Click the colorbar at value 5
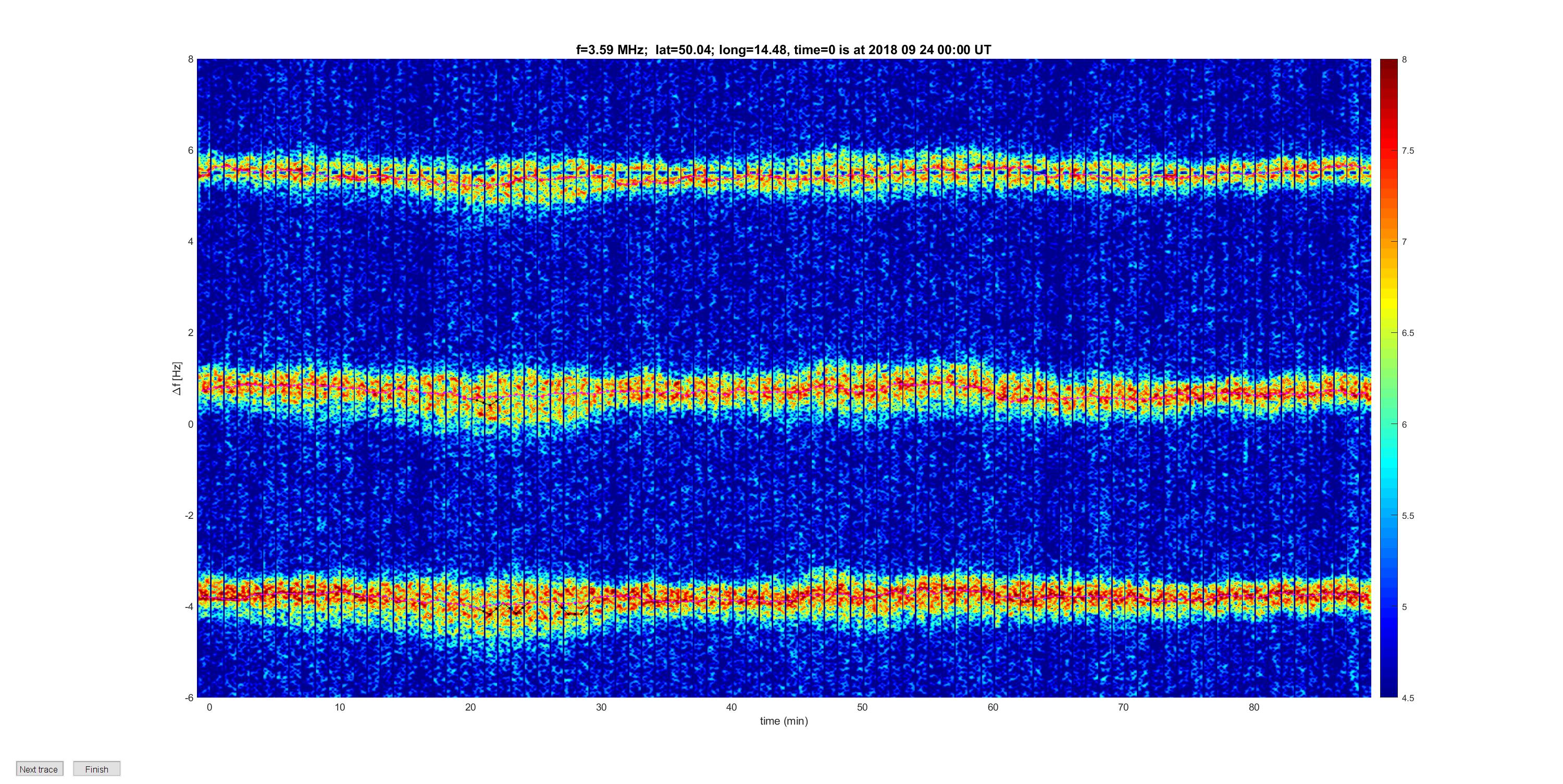Image resolution: width=1563 pixels, height=784 pixels. [x=1388, y=607]
